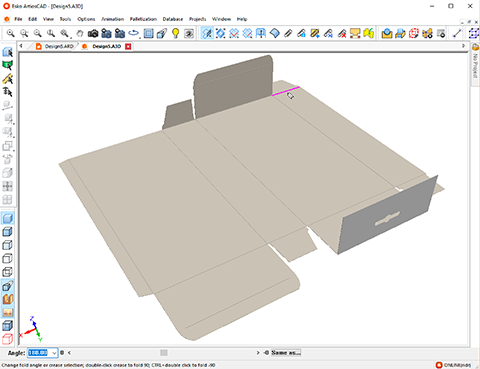Close the Design5.A3D tab

click(x=128, y=46)
